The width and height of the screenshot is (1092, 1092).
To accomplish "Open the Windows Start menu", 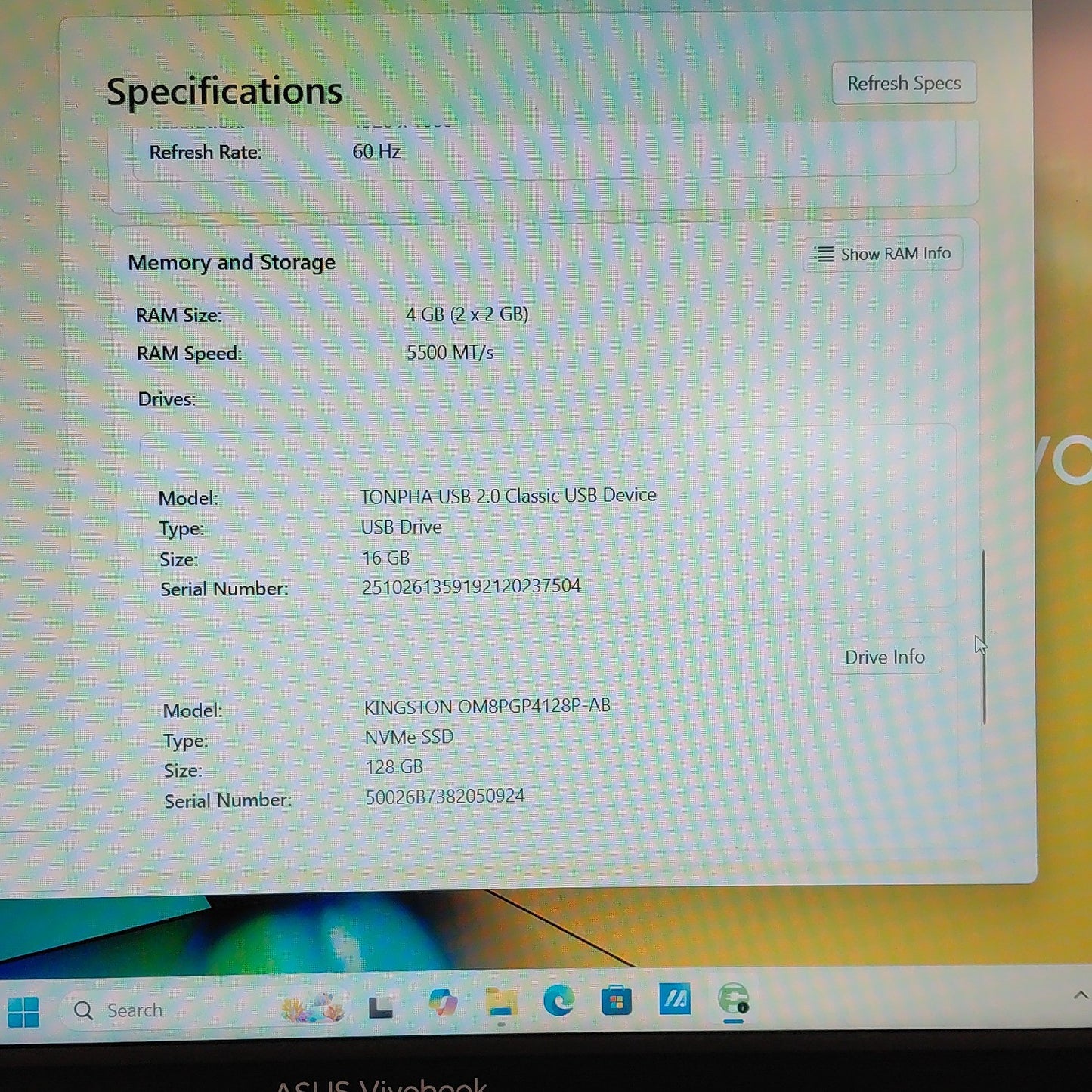I will [23, 1011].
